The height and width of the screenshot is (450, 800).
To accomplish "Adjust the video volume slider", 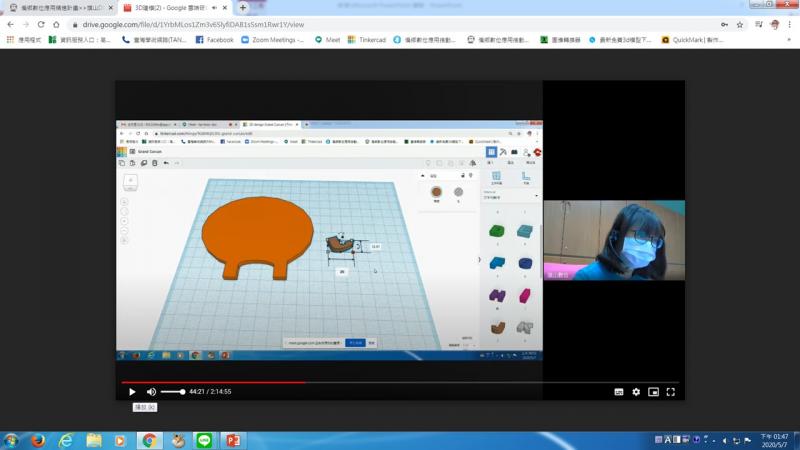I will pyautogui.click(x=173, y=392).
